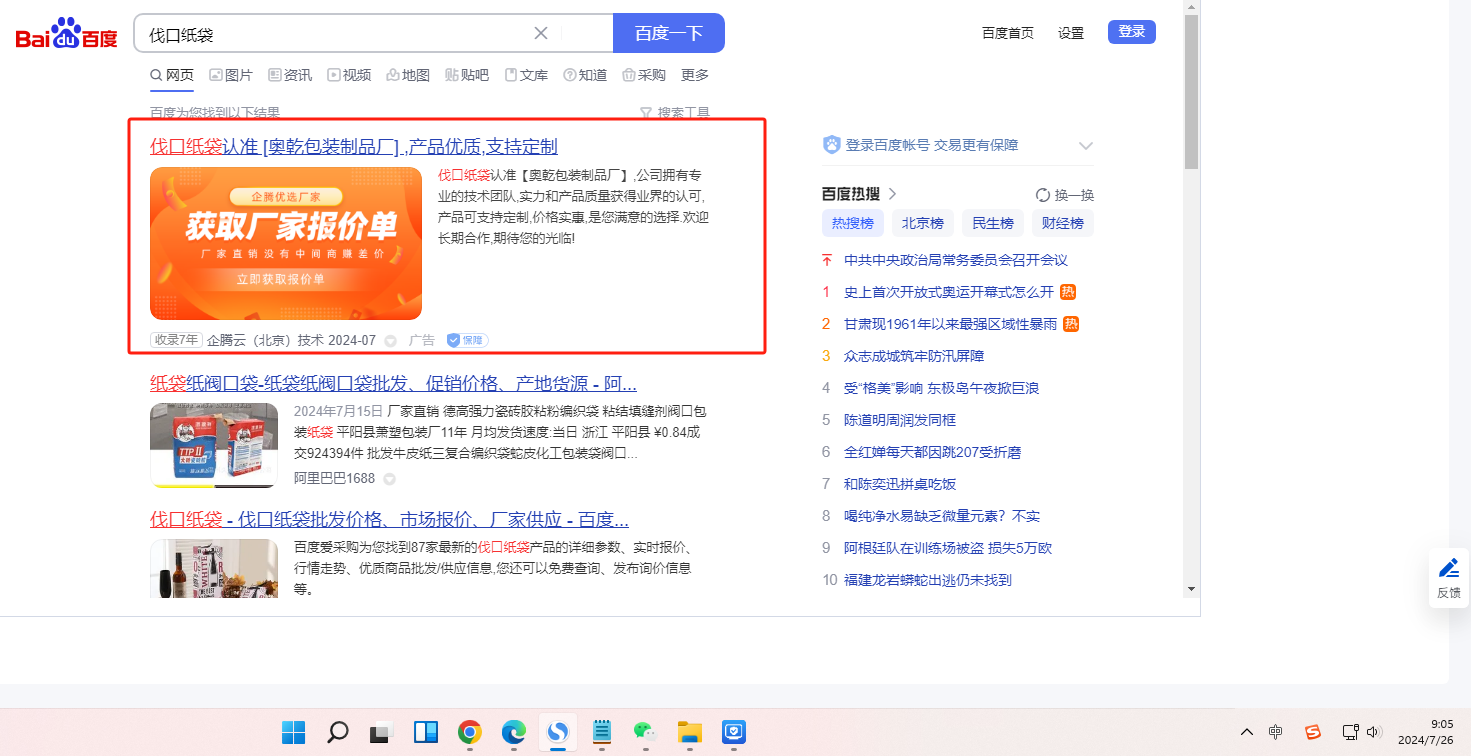
Task: Select the 北京榜 hot list tab
Action: (x=922, y=223)
